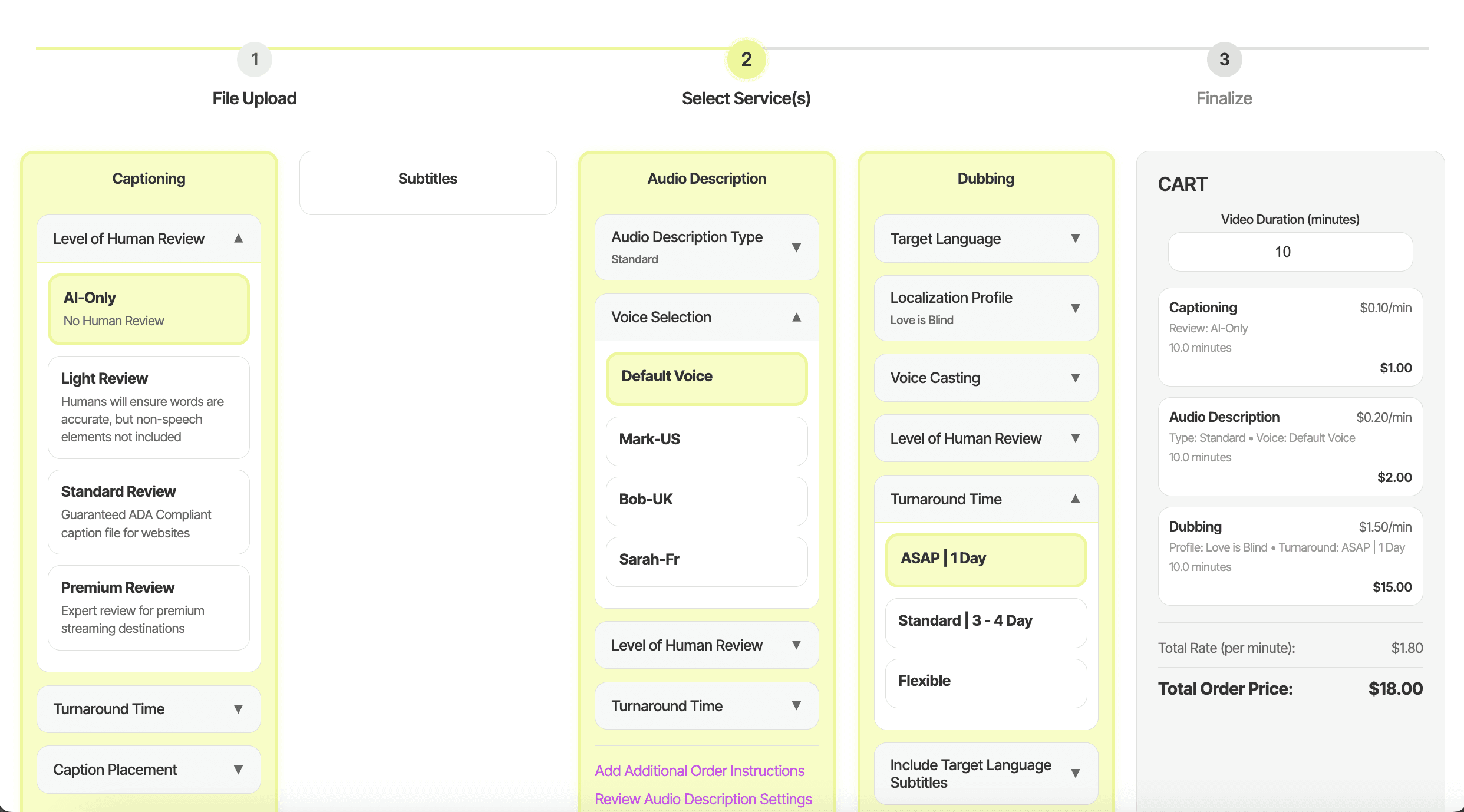1464x812 pixels.
Task: Click Target Language dropdown arrow
Action: (1075, 239)
